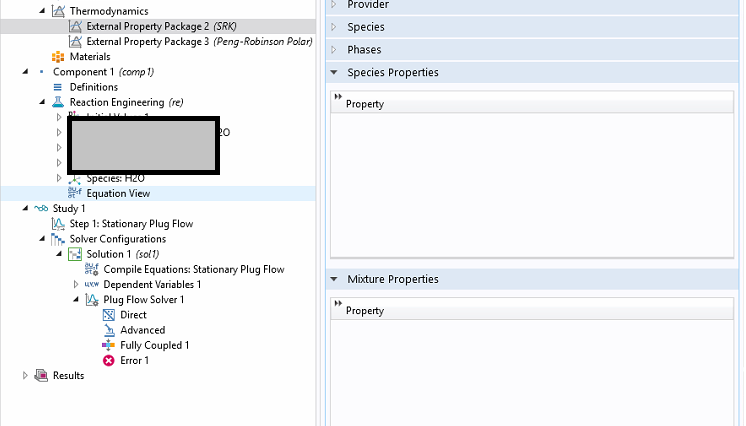Select the Solver Configurations node
Image resolution: width=746 pixels, height=426 pixels.
click(x=117, y=239)
